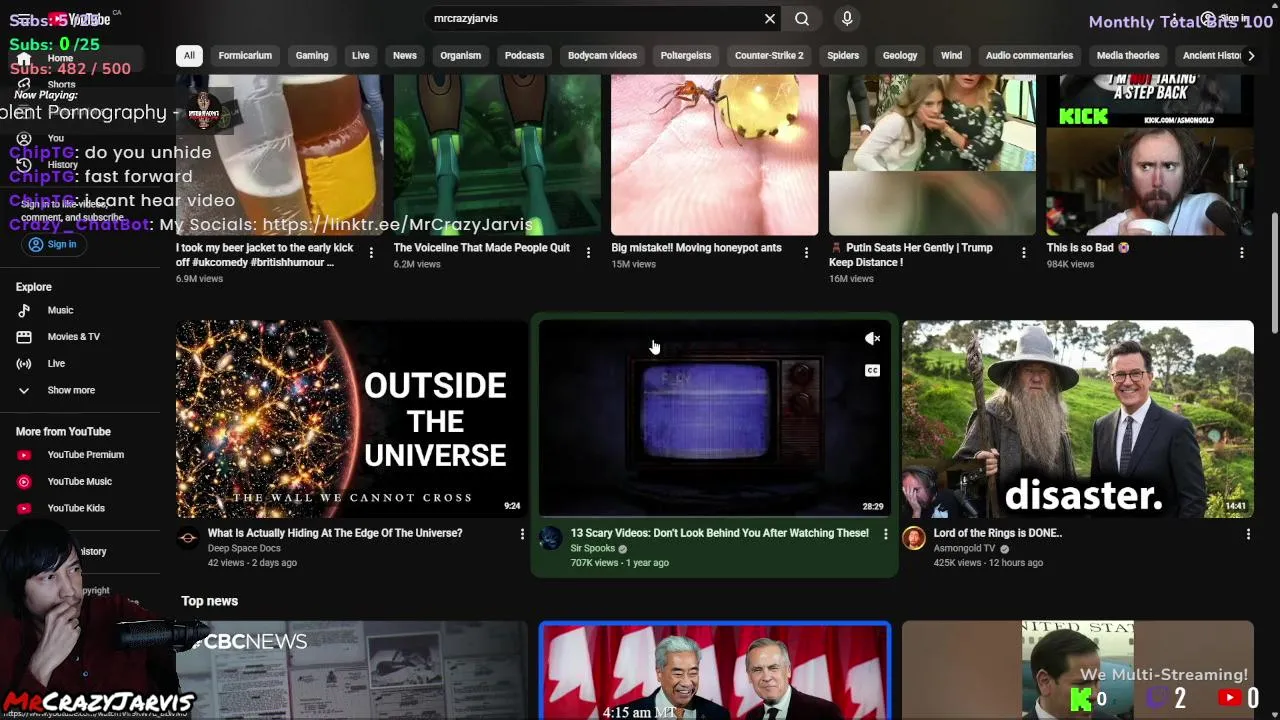Open the honeypot ants video thumbnail
This screenshot has width=1280, height=720.
tap(714, 155)
